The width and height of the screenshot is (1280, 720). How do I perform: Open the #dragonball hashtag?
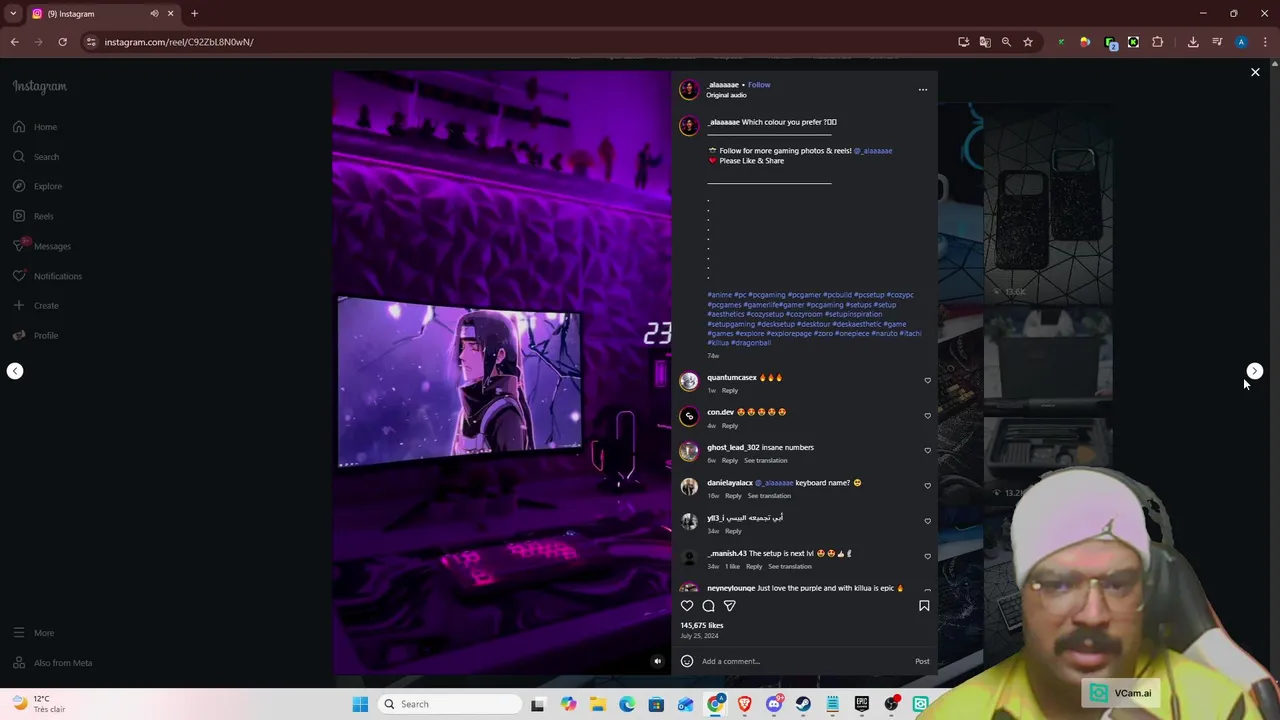click(x=751, y=343)
